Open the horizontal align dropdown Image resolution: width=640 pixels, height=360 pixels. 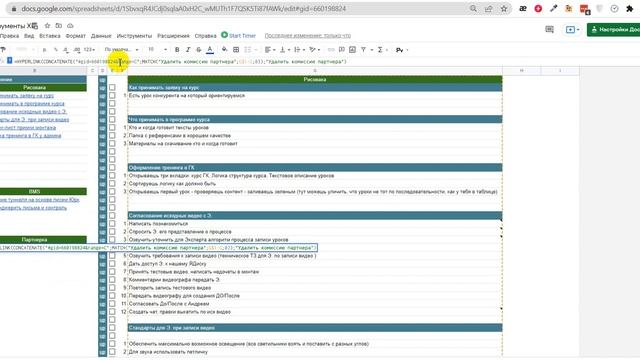(270, 49)
